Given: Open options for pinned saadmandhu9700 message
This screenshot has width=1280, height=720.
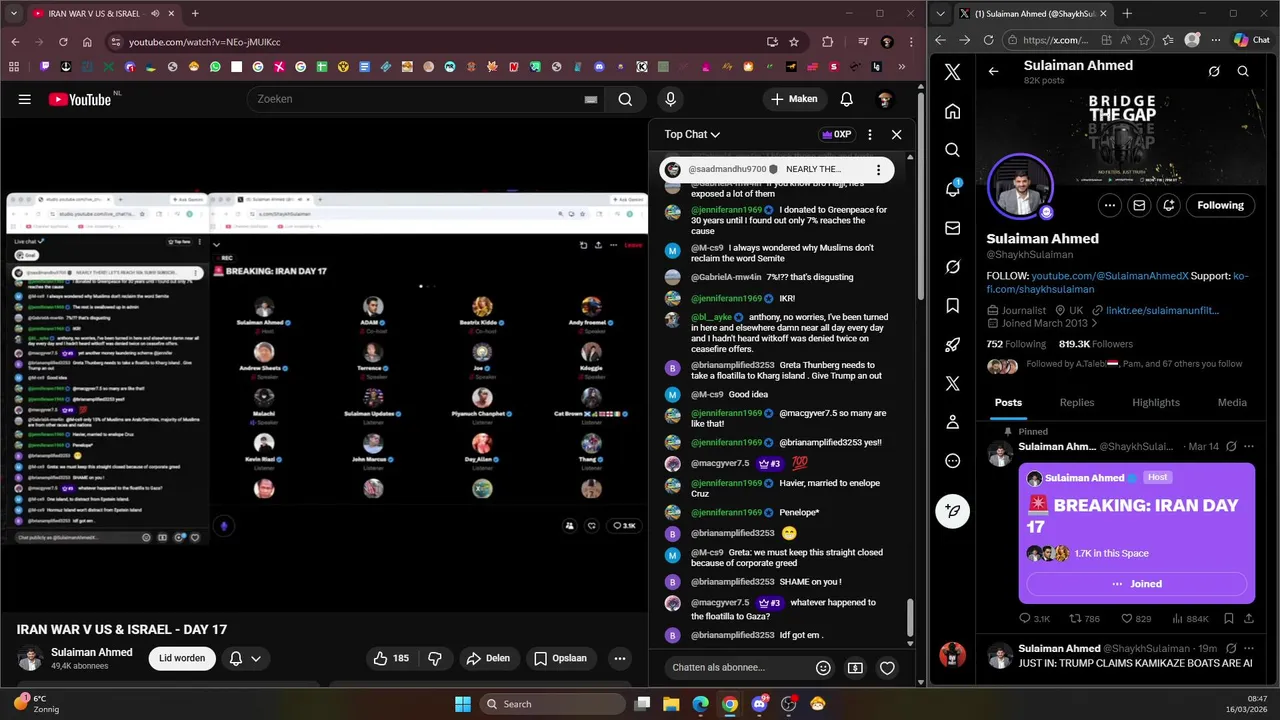Looking at the screenshot, I should click(878, 170).
